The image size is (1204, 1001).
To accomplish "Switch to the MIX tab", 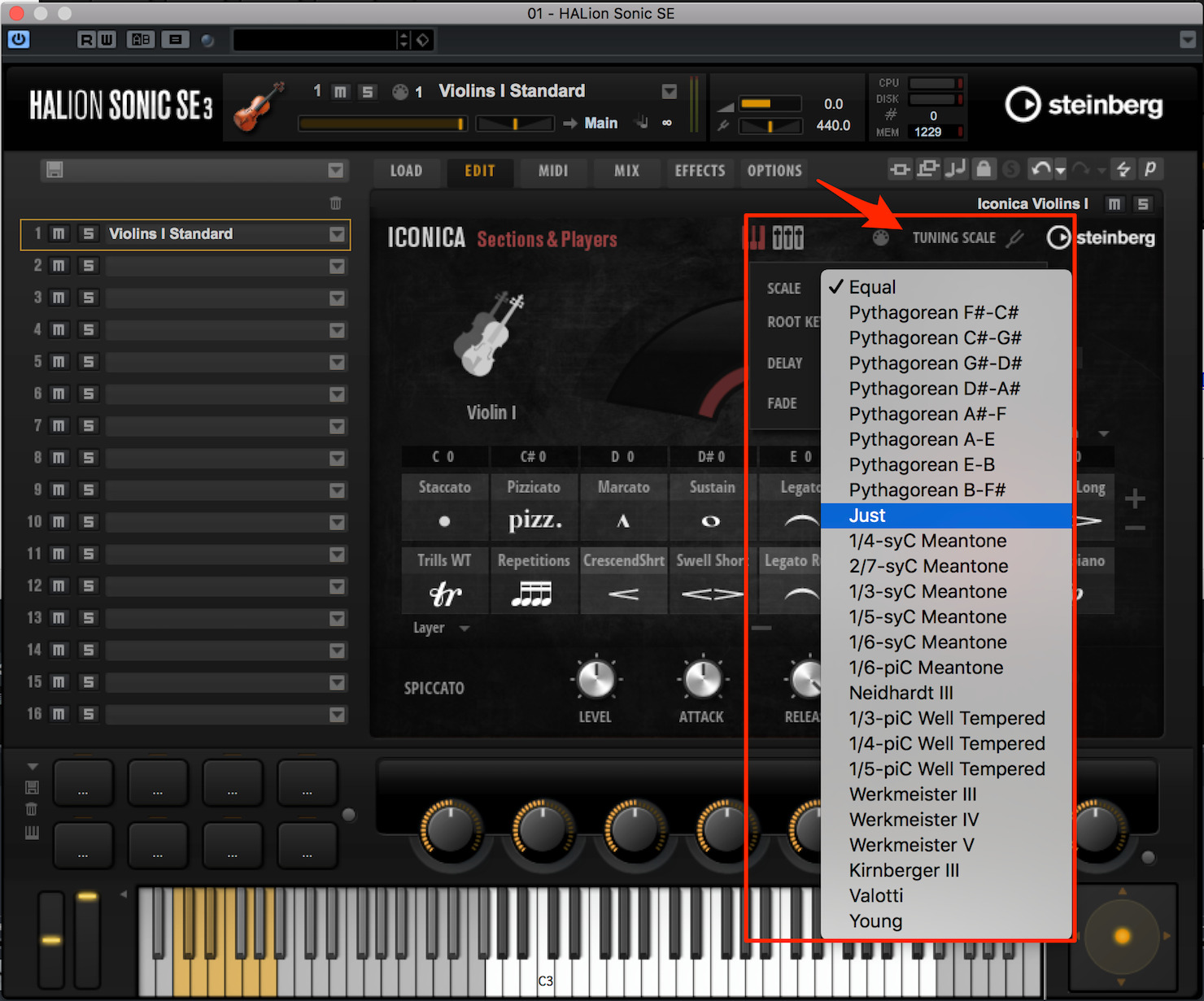I will (x=626, y=171).
